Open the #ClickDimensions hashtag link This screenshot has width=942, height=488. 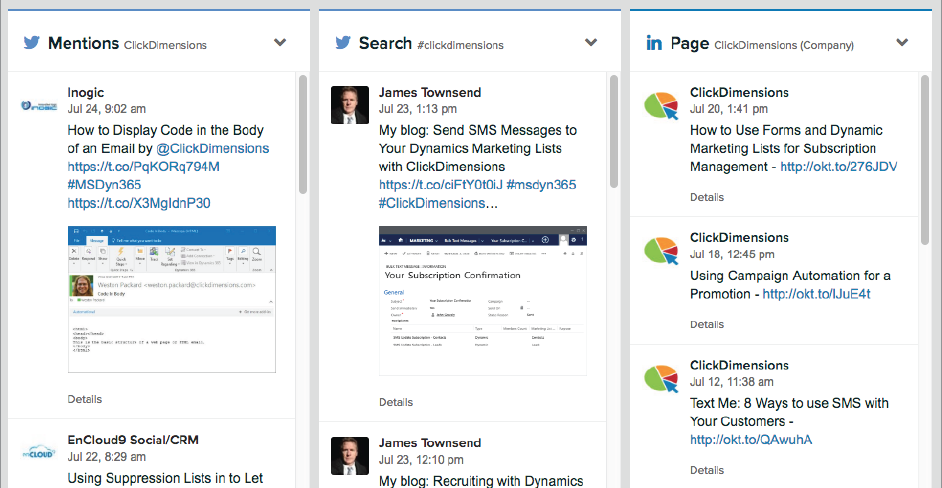tap(432, 203)
